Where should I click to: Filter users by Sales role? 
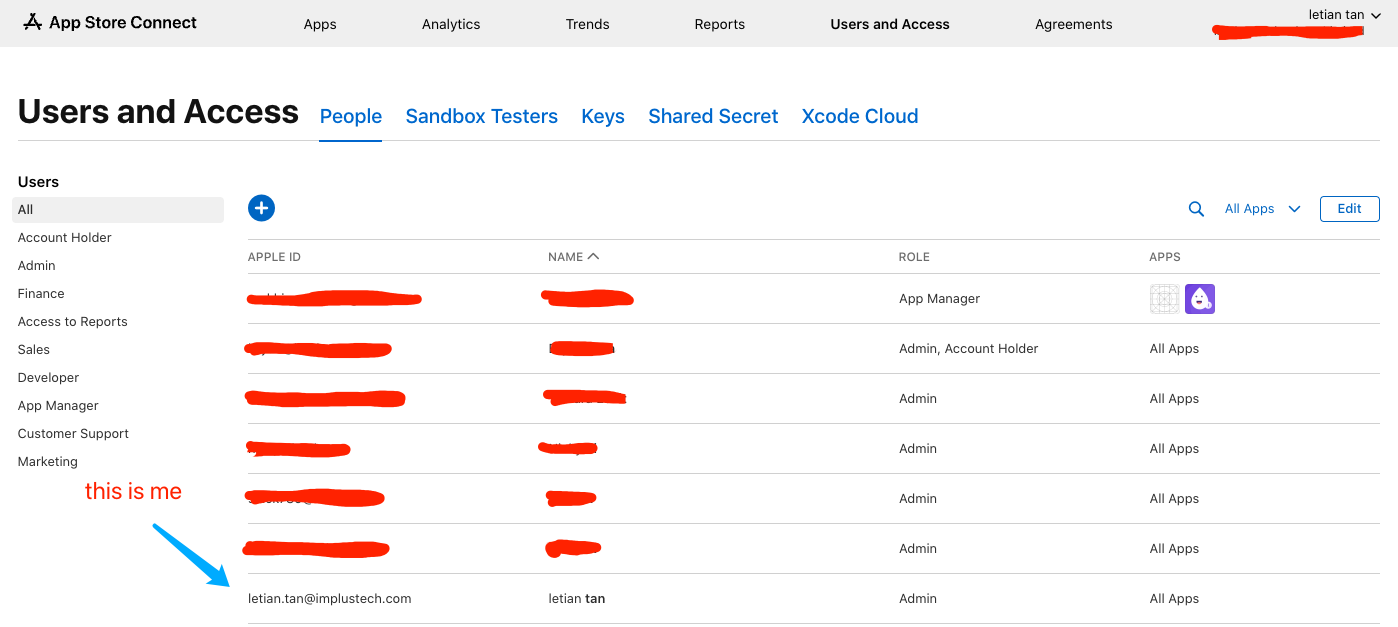[34, 350]
